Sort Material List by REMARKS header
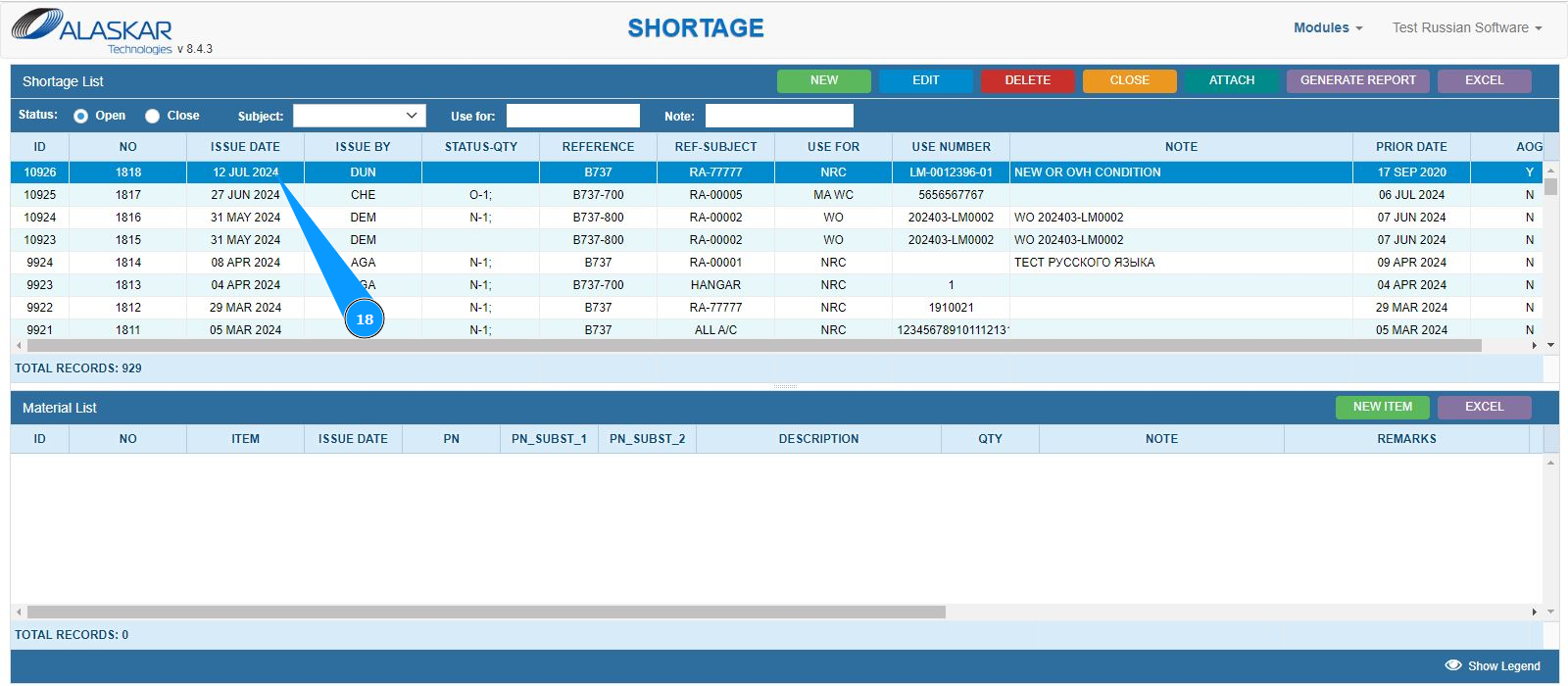1568x686 pixels. point(1406,439)
